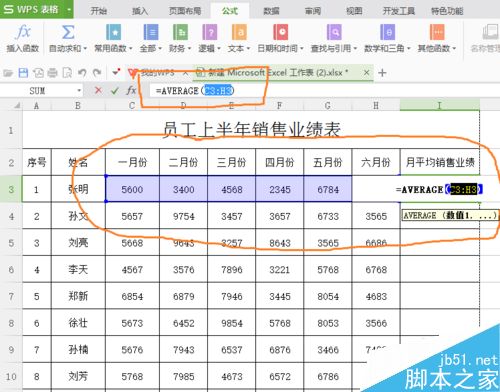Switch to the 插入 ribbon tab

pos(140,11)
